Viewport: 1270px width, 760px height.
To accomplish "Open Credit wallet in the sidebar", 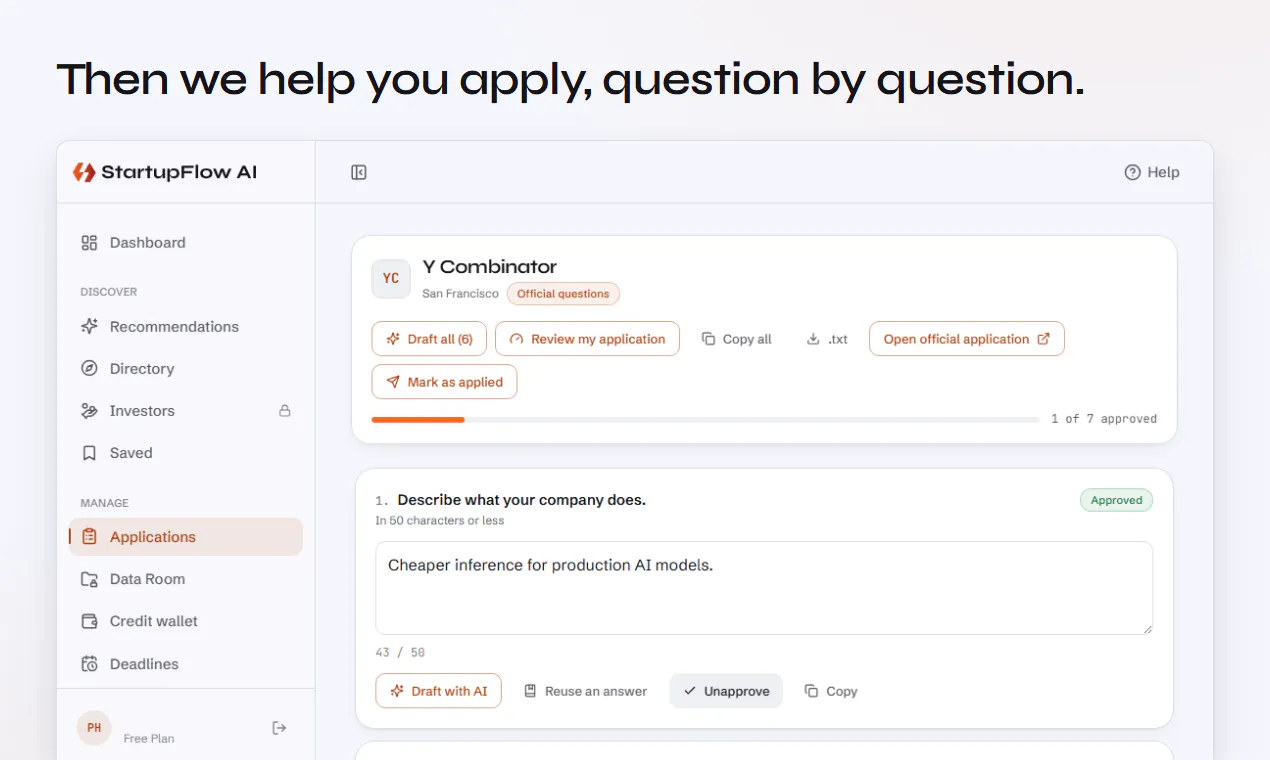I will click(185, 621).
